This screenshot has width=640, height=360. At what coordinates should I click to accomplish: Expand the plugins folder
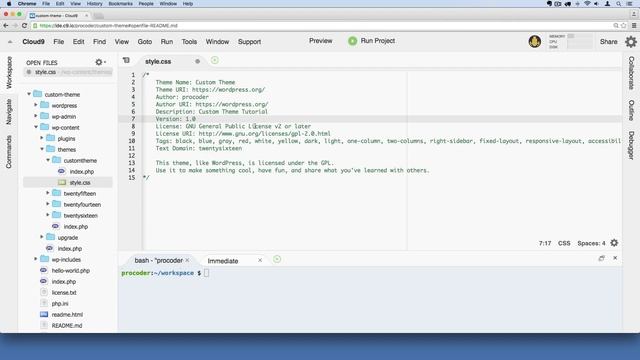[42, 138]
